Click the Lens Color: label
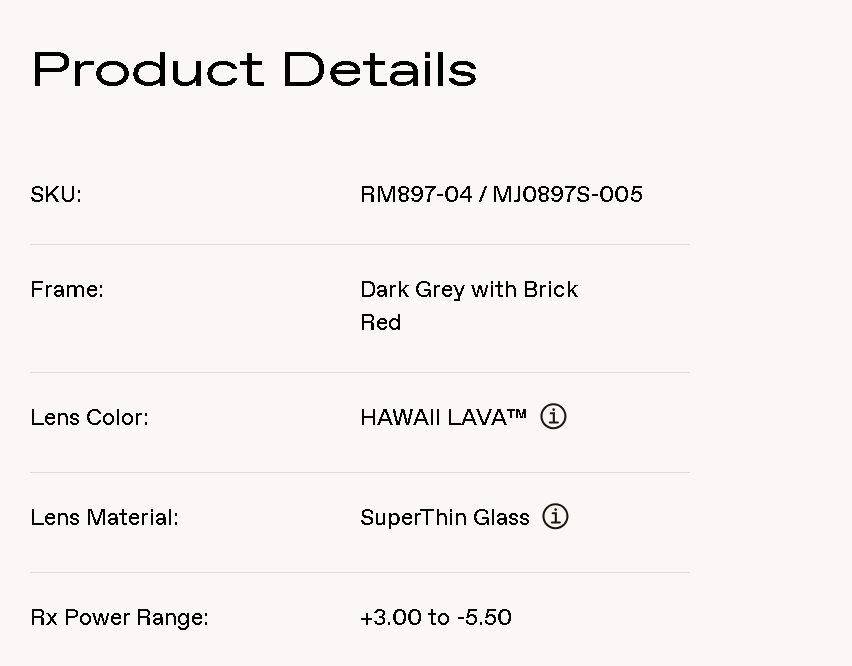852x666 pixels. (89, 417)
